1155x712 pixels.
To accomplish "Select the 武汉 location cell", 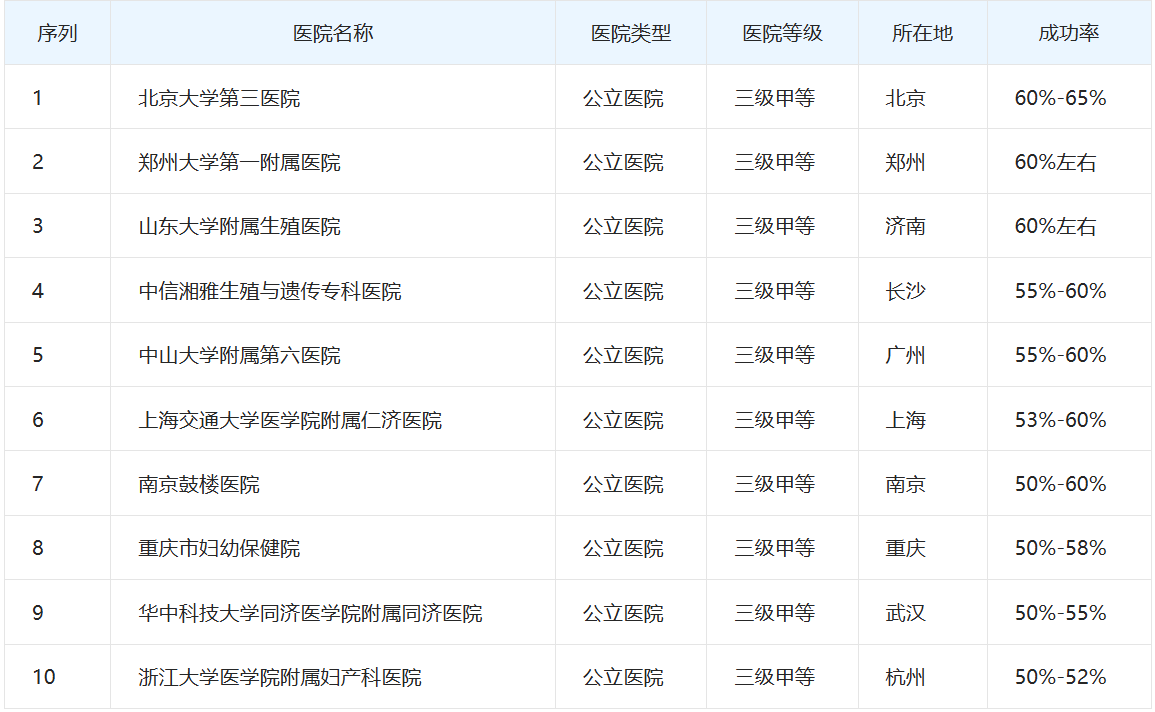I will [x=905, y=613].
